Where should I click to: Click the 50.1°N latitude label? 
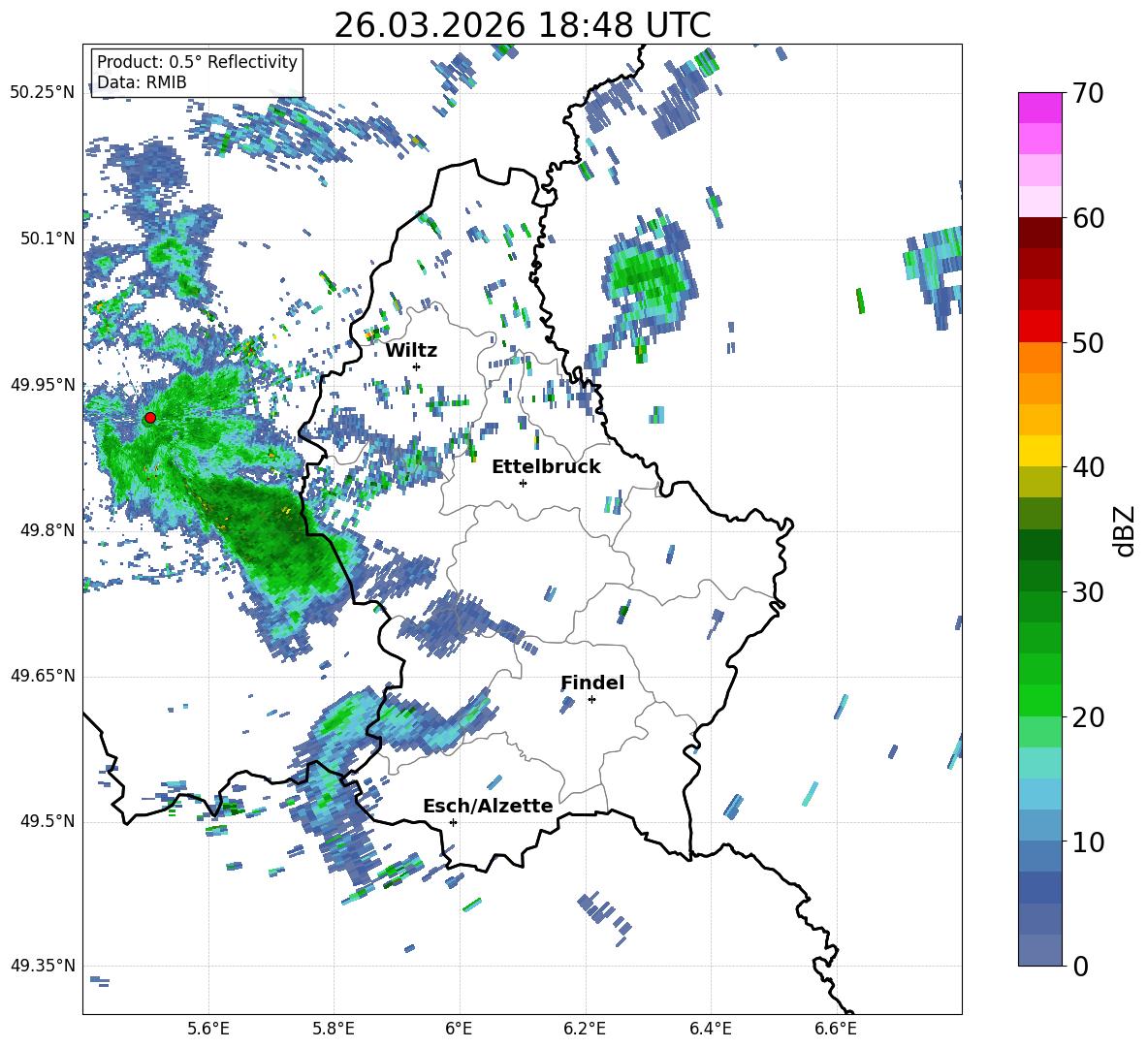pos(48,238)
